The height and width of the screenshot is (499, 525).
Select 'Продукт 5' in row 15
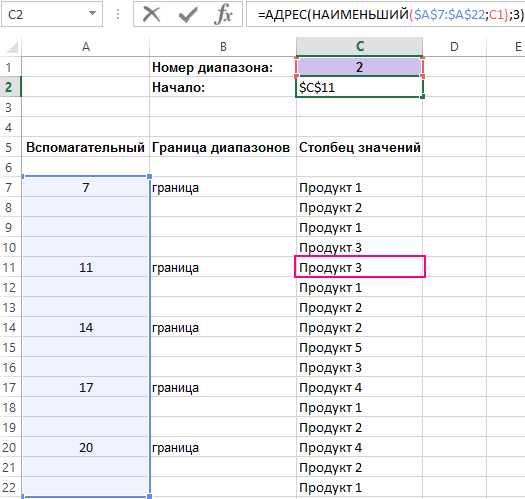(x=360, y=347)
